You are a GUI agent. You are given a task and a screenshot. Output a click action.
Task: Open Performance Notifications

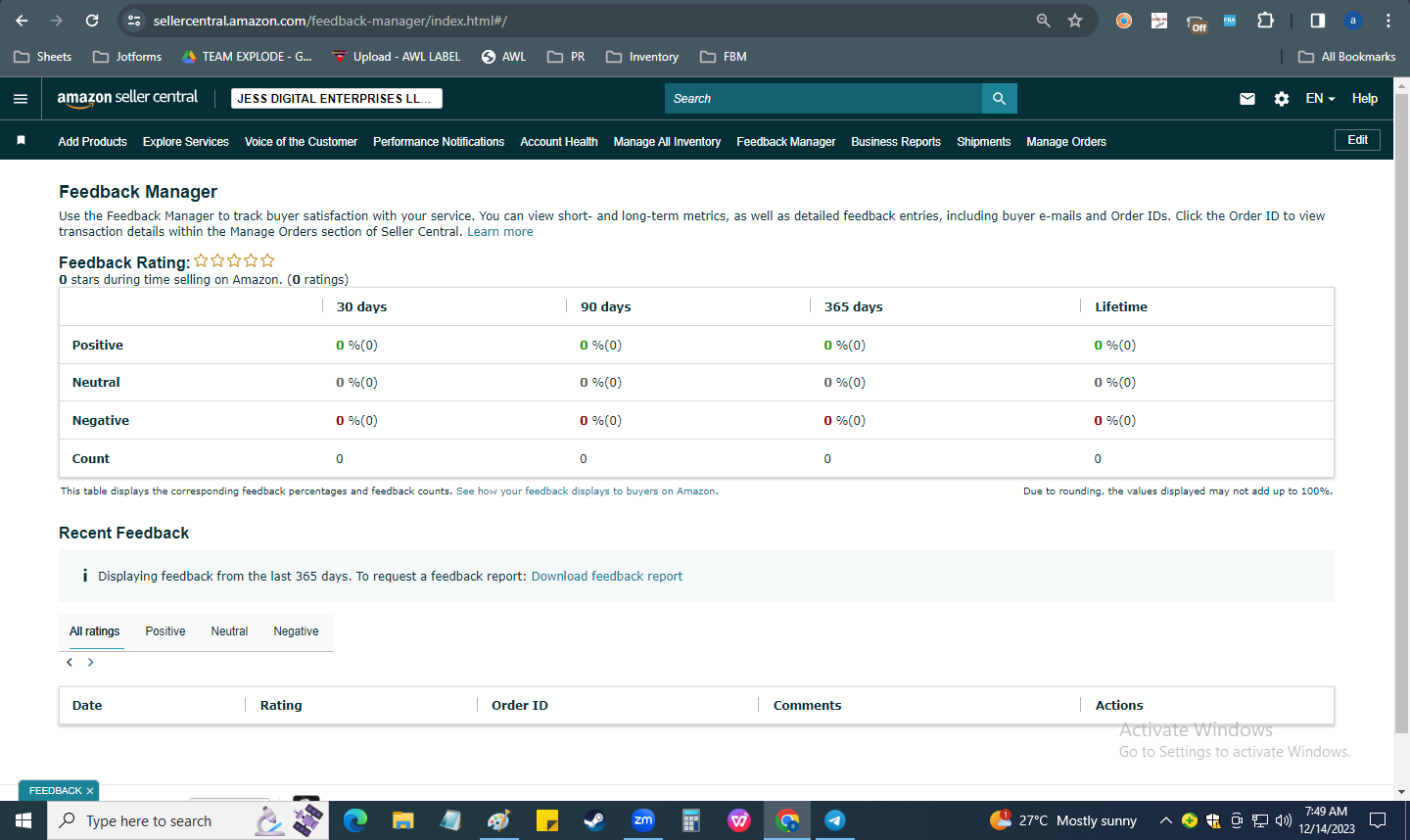pyautogui.click(x=439, y=142)
